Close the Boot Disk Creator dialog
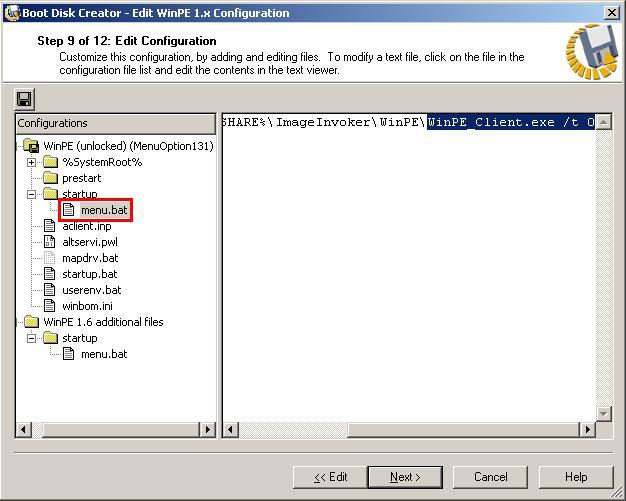This screenshot has height=501, width=626. pyautogui.click(x=612, y=13)
